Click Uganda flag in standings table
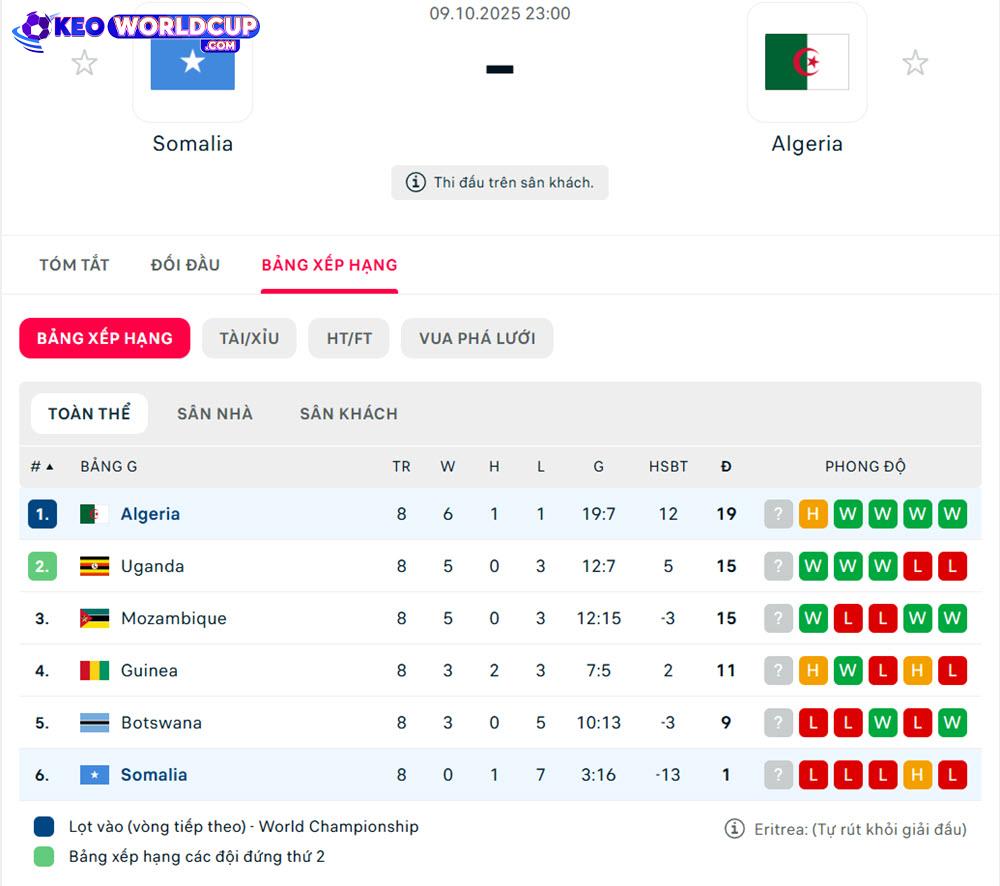1000x886 pixels. [x=94, y=566]
